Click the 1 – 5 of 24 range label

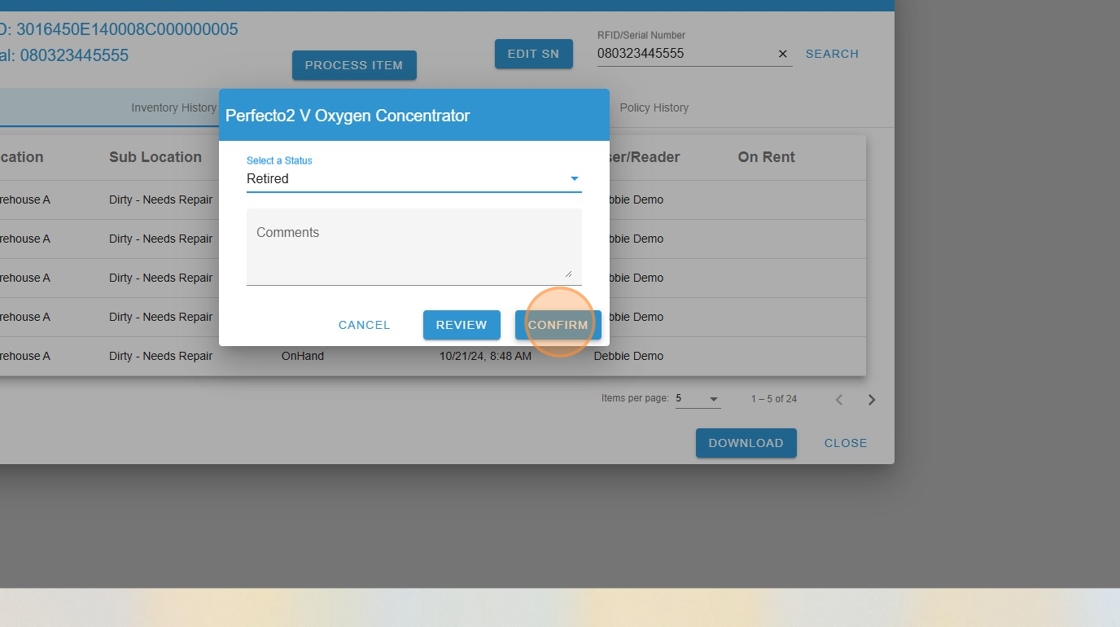pos(774,399)
